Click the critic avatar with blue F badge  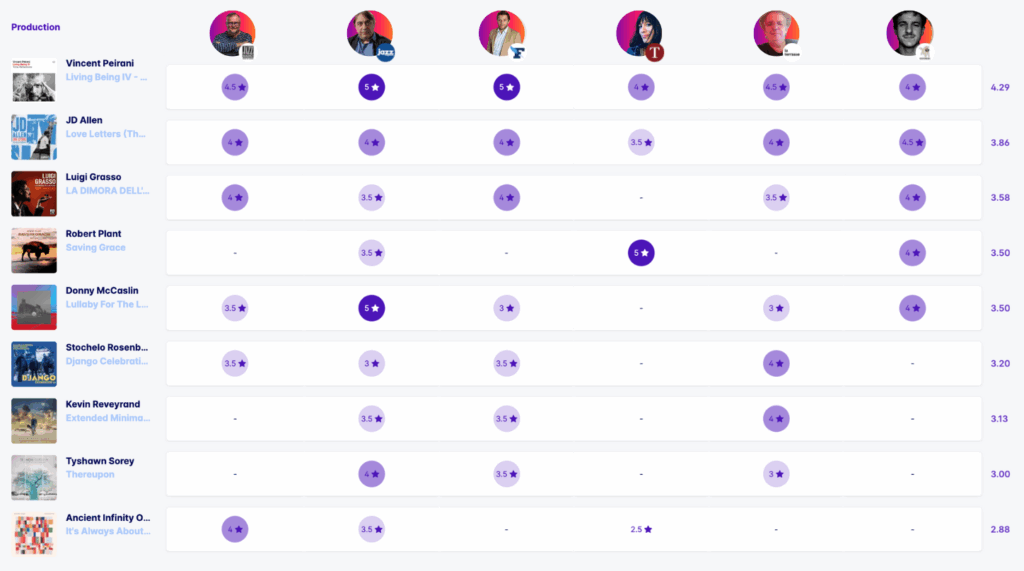click(502, 33)
